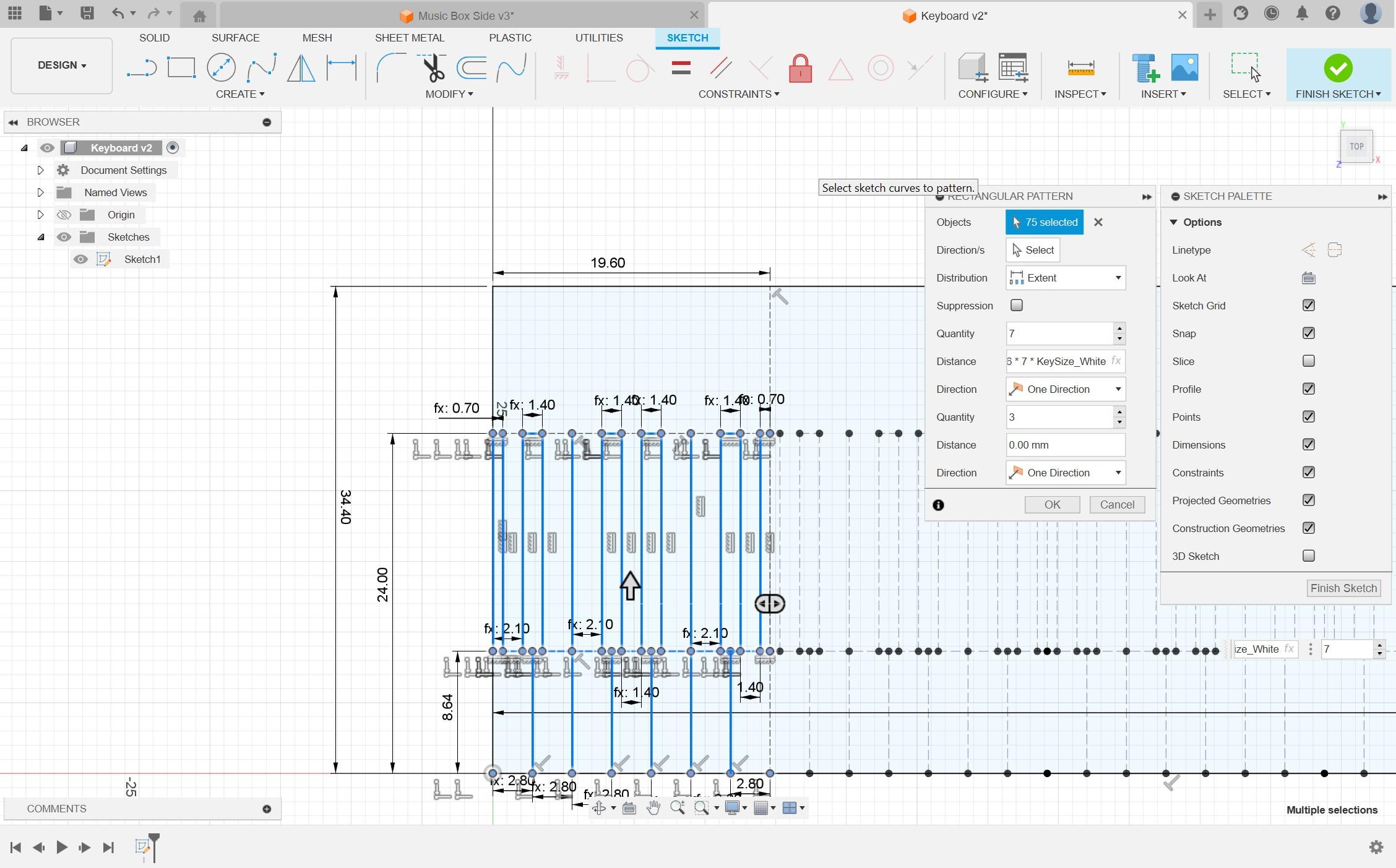
Task: Click the Finish Sketch green checkmark icon
Action: 1339,67
